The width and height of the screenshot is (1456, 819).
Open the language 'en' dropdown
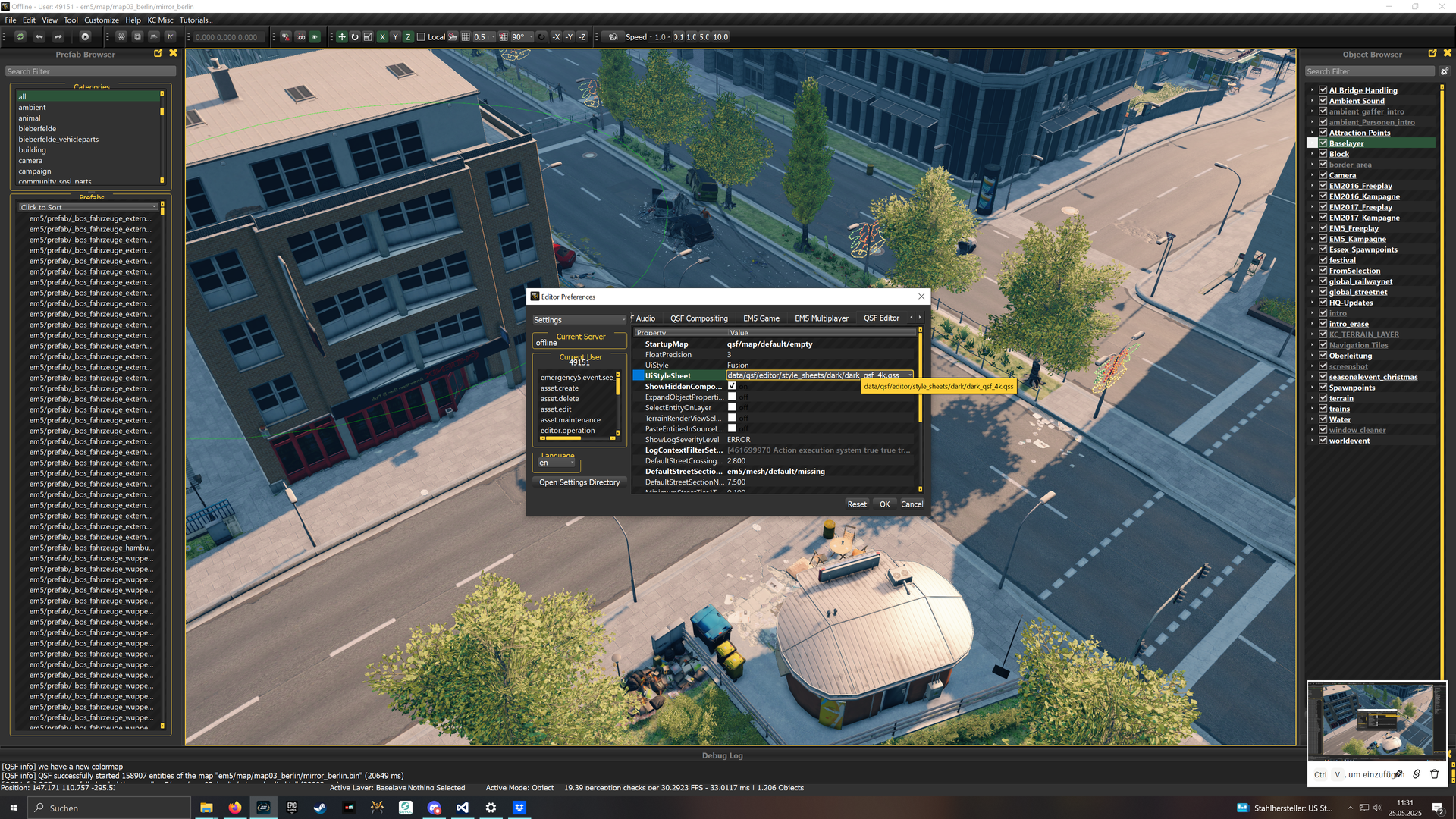point(557,463)
